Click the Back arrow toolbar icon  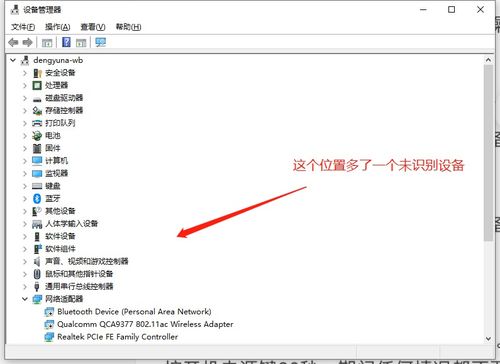point(13,42)
